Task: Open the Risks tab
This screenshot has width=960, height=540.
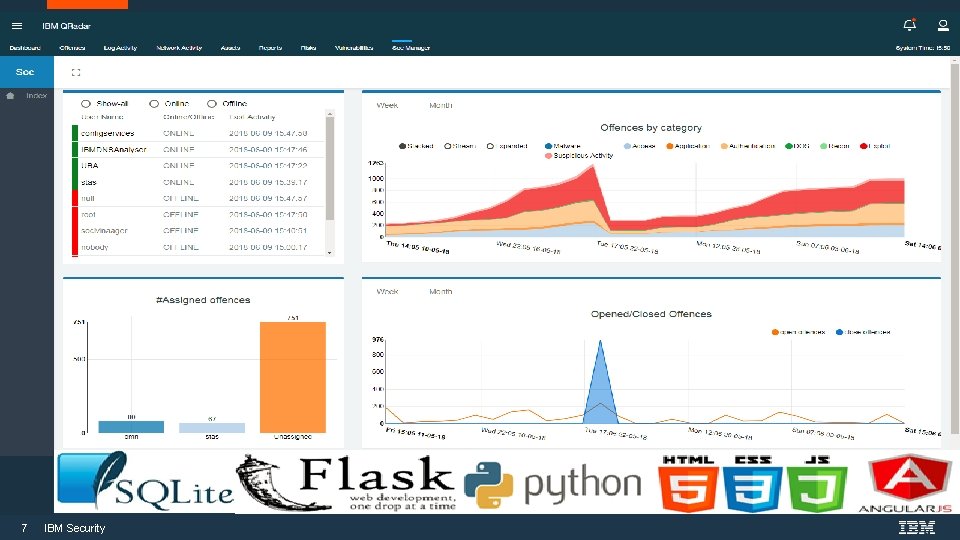Action: (x=309, y=48)
